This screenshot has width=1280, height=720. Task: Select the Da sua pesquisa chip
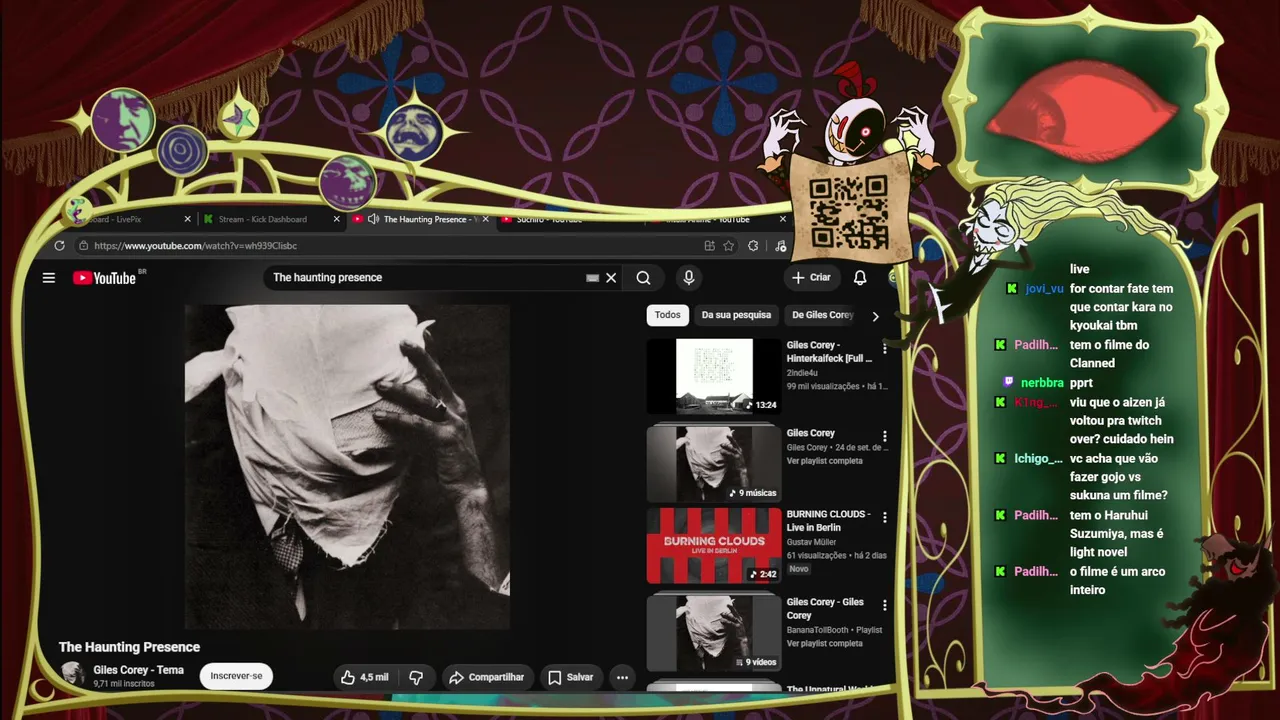(736, 315)
